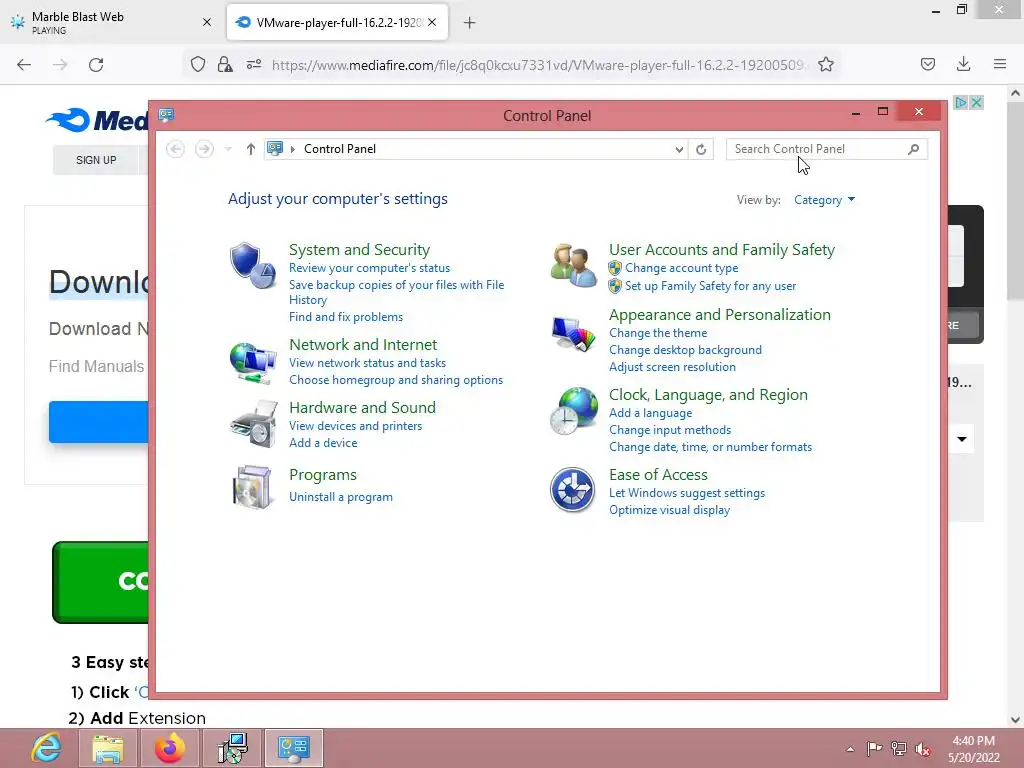
Task: Expand the Control Panel breadcrumb arrow
Action: click(293, 149)
